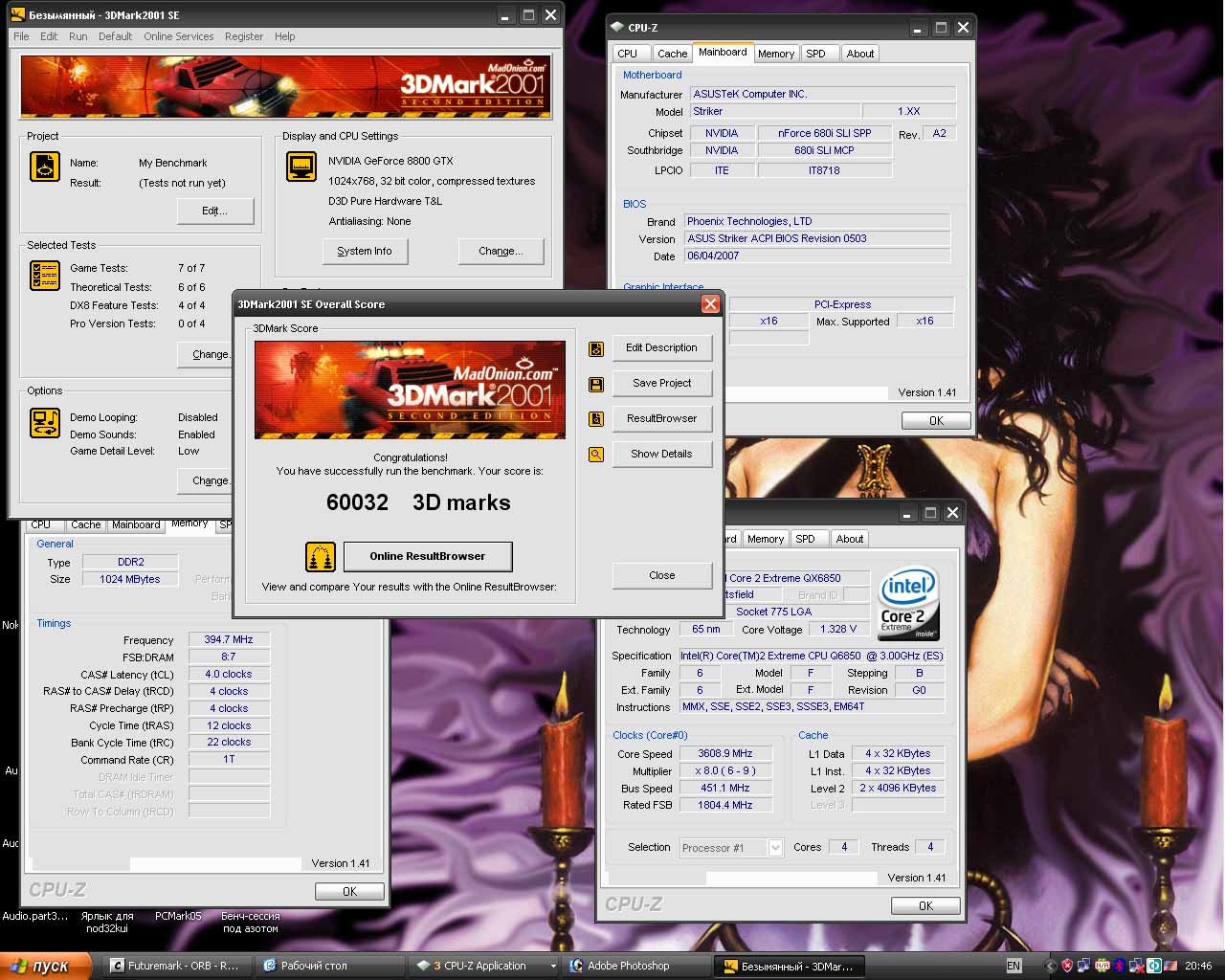Image resolution: width=1225 pixels, height=980 pixels.
Task: Click the Edit... button in Project section
Action: point(215,211)
